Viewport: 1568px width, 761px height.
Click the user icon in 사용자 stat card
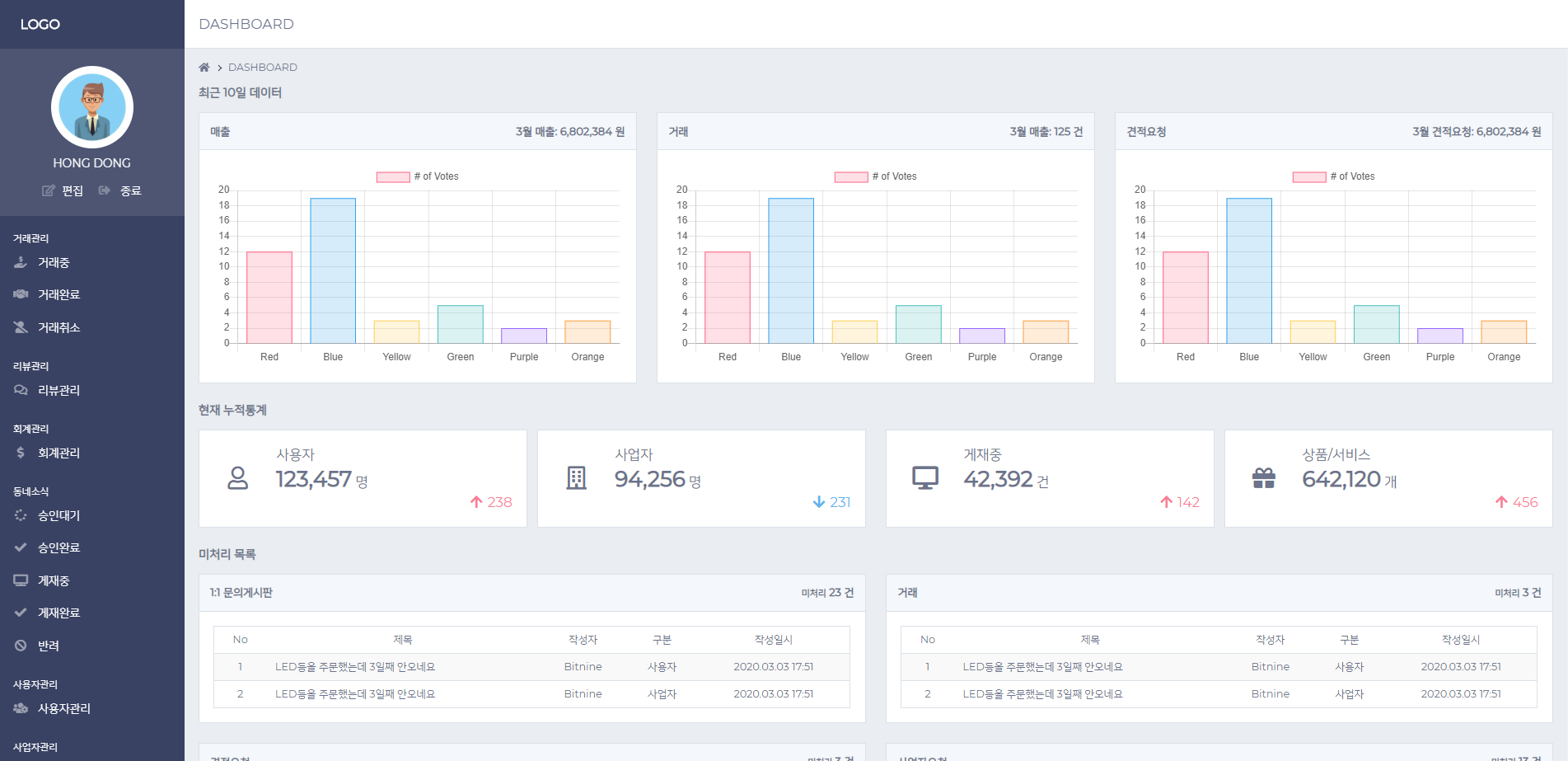tap(237, 478)
